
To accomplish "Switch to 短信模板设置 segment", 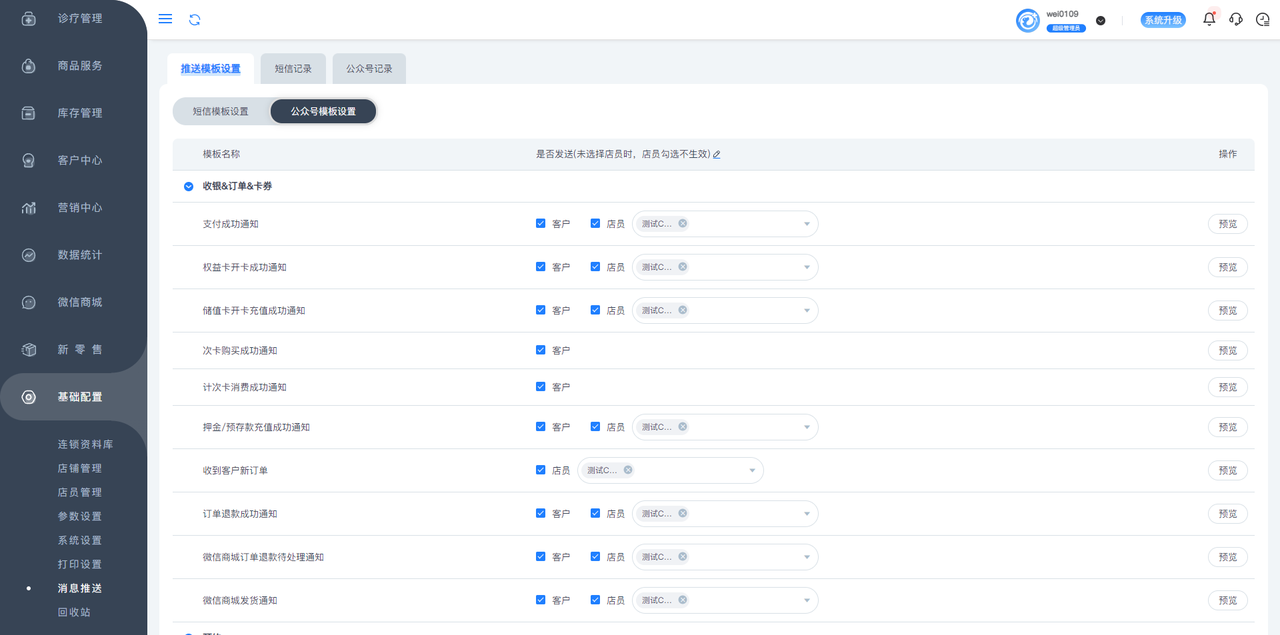I will (221, 111).
